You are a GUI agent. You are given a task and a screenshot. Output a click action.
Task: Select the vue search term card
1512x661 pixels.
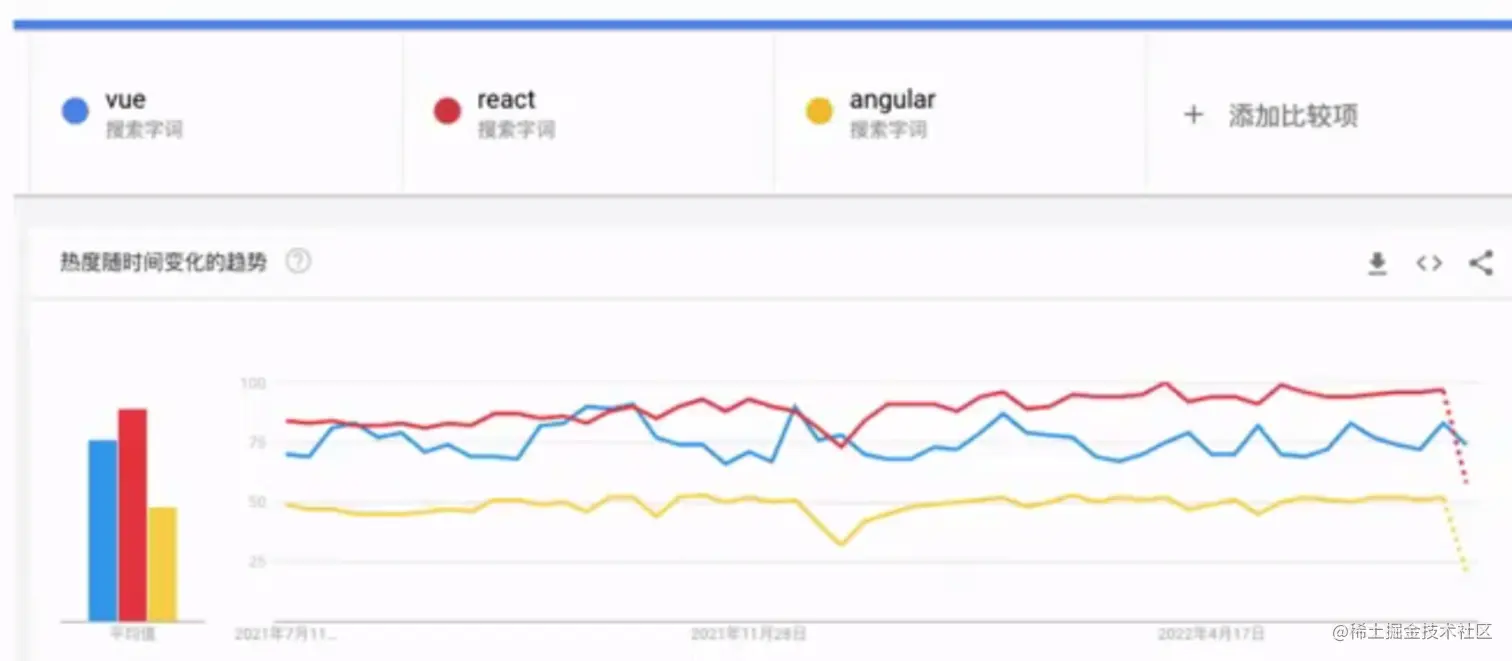coord(216,113)
